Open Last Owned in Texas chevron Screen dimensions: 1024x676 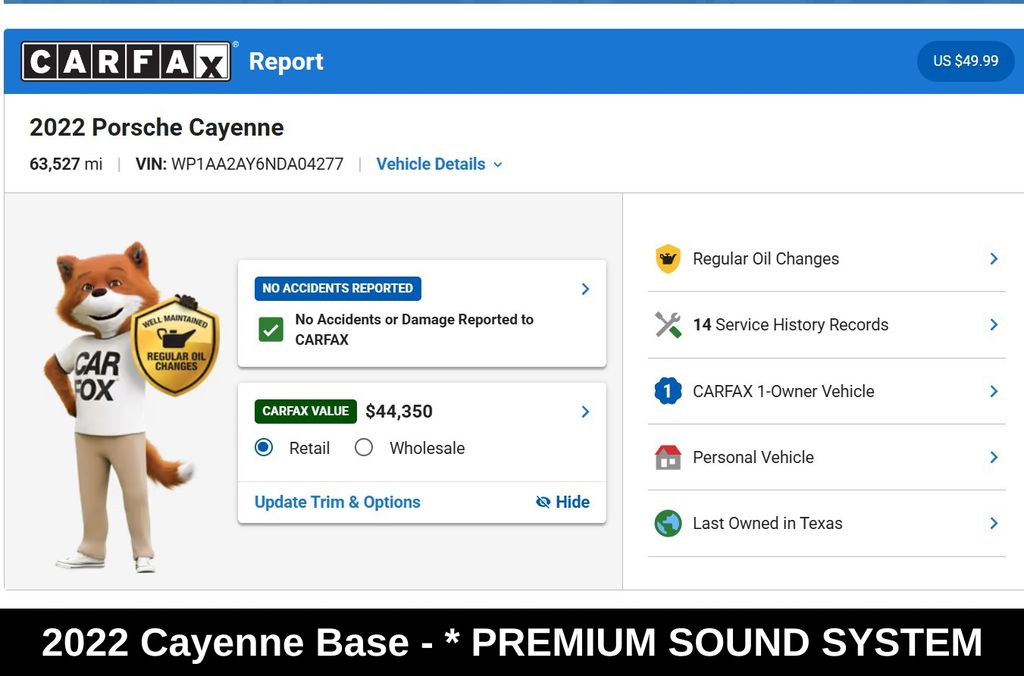tap(993, 523)
